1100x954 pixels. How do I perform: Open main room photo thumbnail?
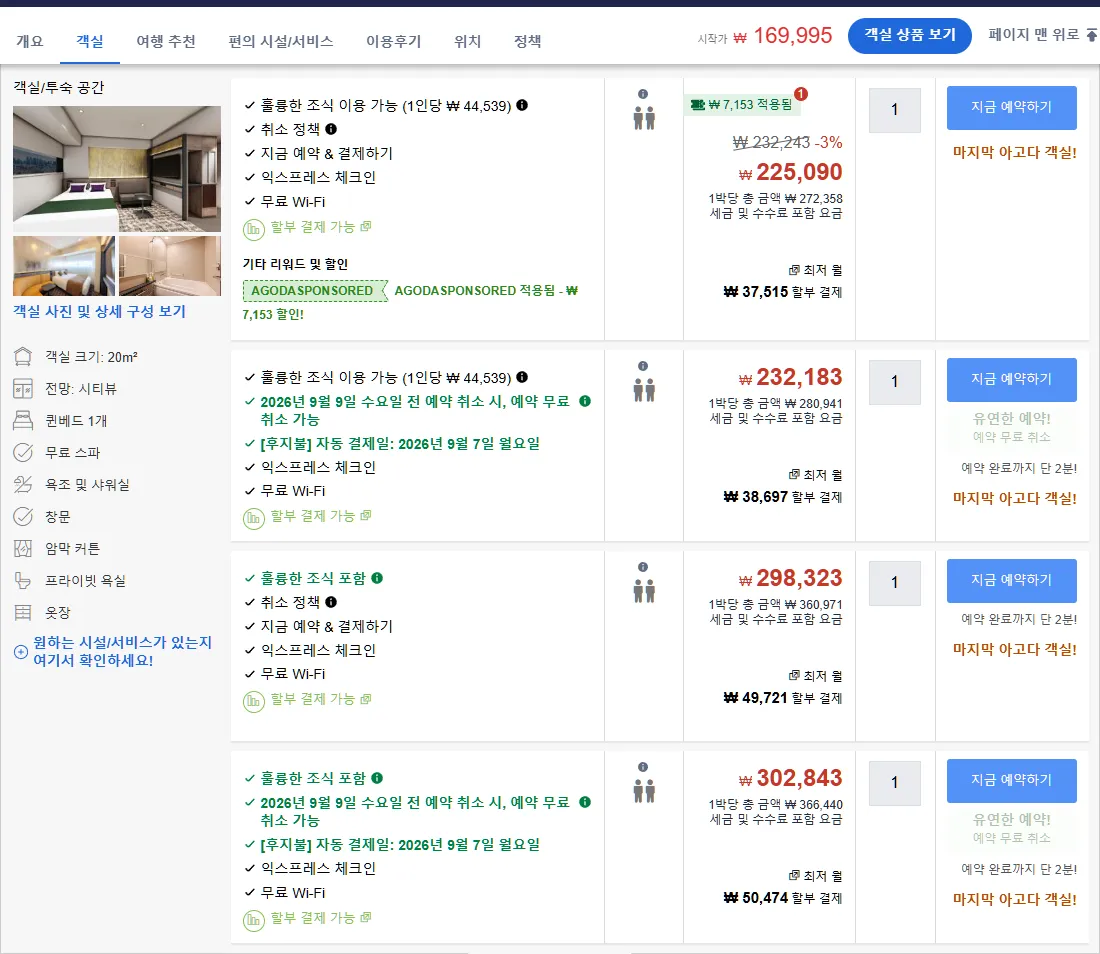pos(116,169)
